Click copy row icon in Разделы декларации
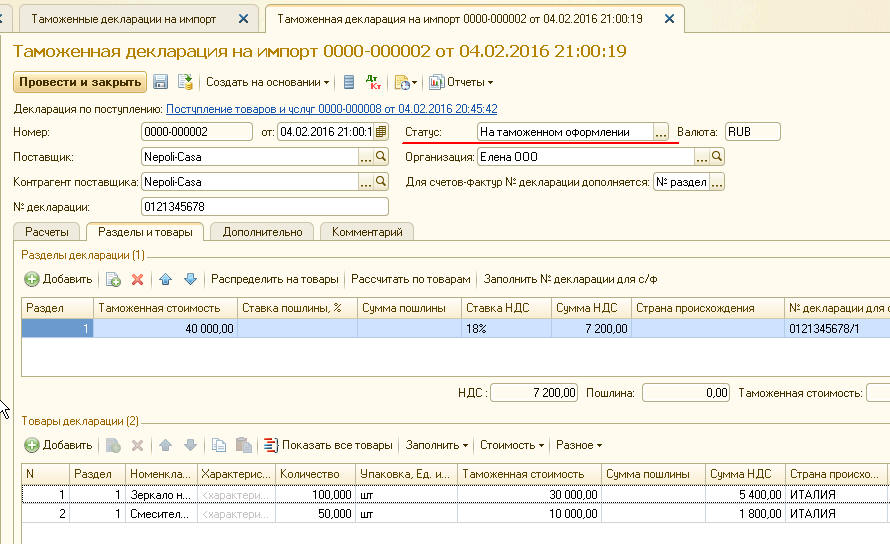The width and height of the screenshot is (890, 544). coord(113,279)
